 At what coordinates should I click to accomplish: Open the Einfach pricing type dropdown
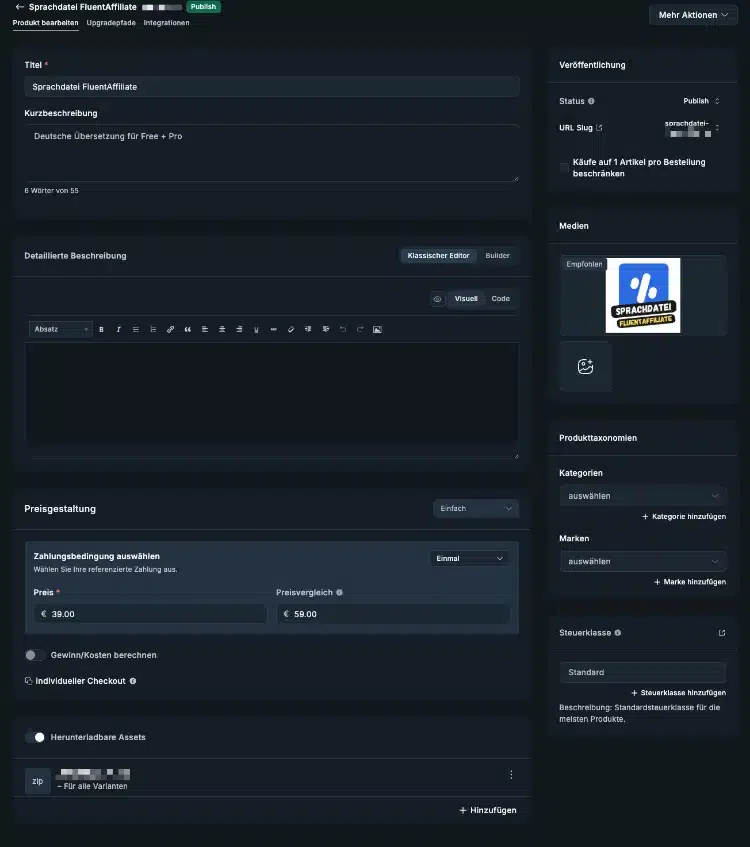476,509
